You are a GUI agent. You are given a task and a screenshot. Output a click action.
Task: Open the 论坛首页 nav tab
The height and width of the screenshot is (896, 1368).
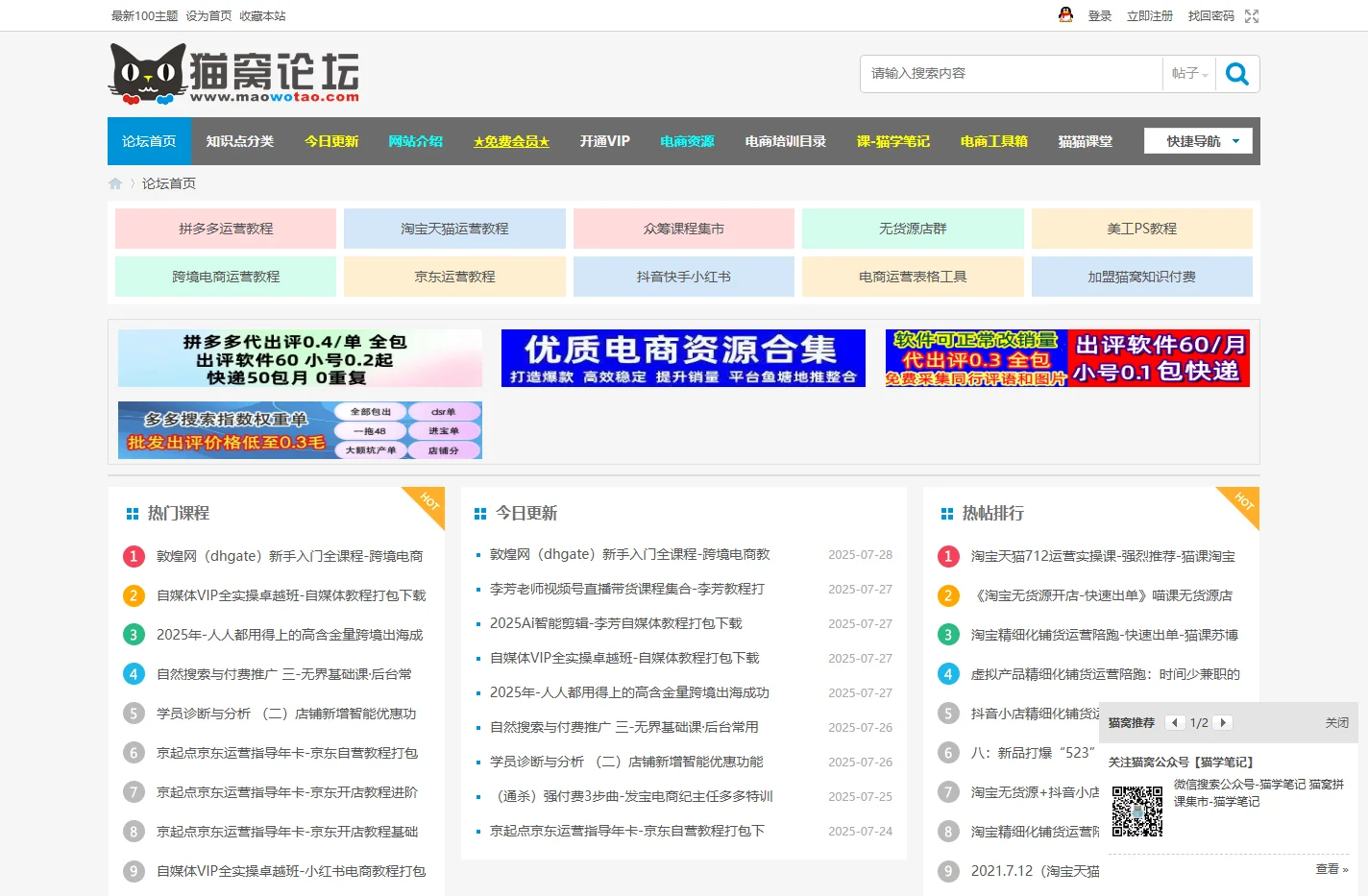[x=149, y=141]
